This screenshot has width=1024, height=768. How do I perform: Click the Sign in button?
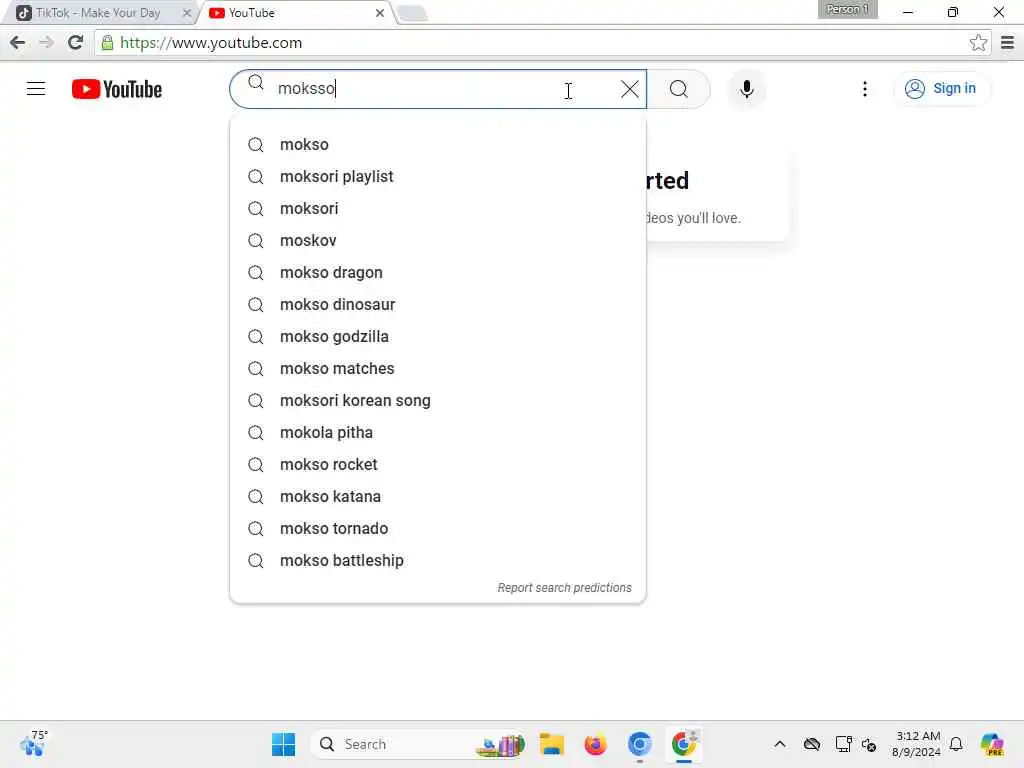pyautogui.click(x=940, y=88)
